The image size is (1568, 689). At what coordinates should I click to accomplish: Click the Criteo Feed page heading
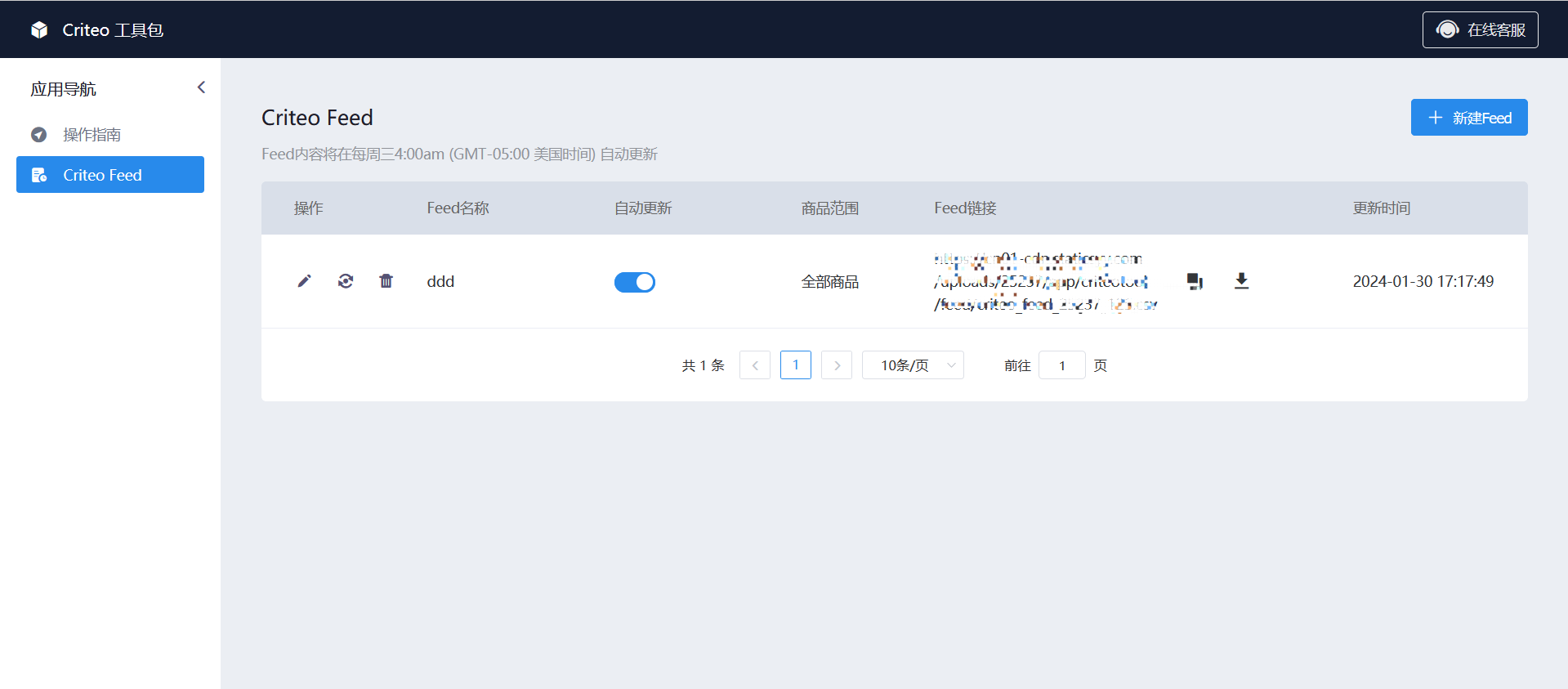click(x=317, y=118)
